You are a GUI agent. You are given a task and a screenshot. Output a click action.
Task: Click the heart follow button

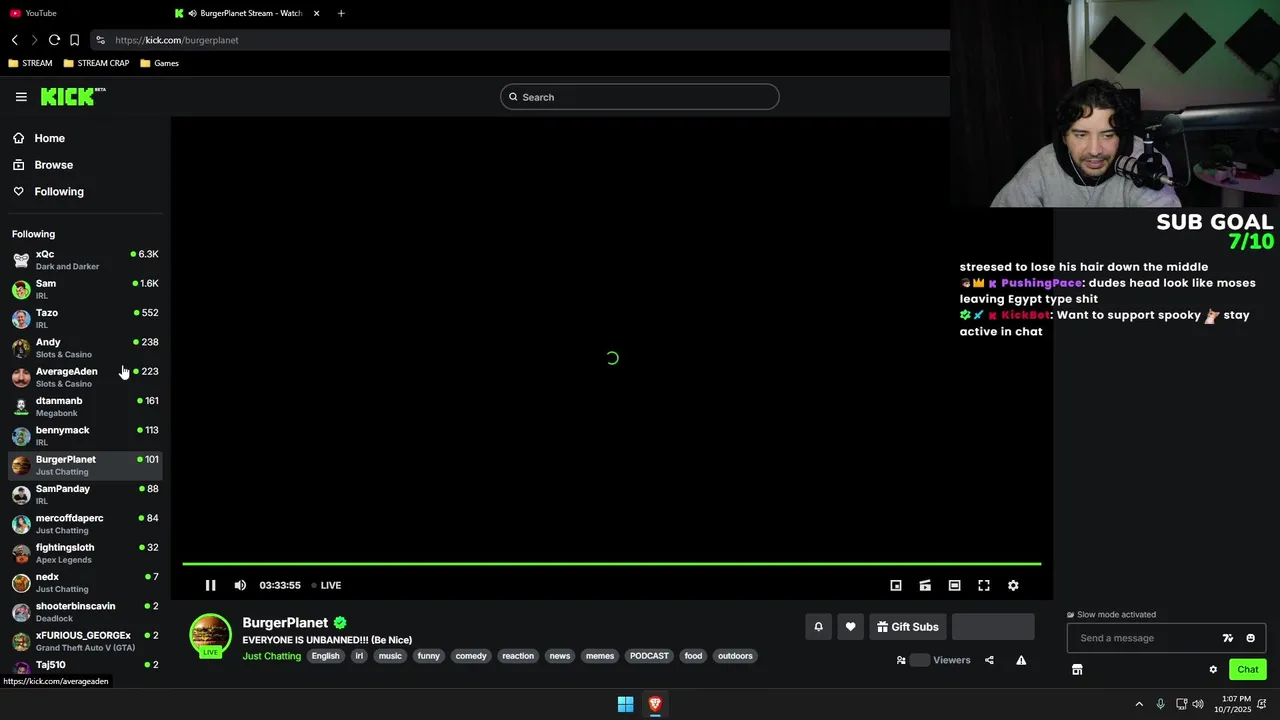coord(850,627)
